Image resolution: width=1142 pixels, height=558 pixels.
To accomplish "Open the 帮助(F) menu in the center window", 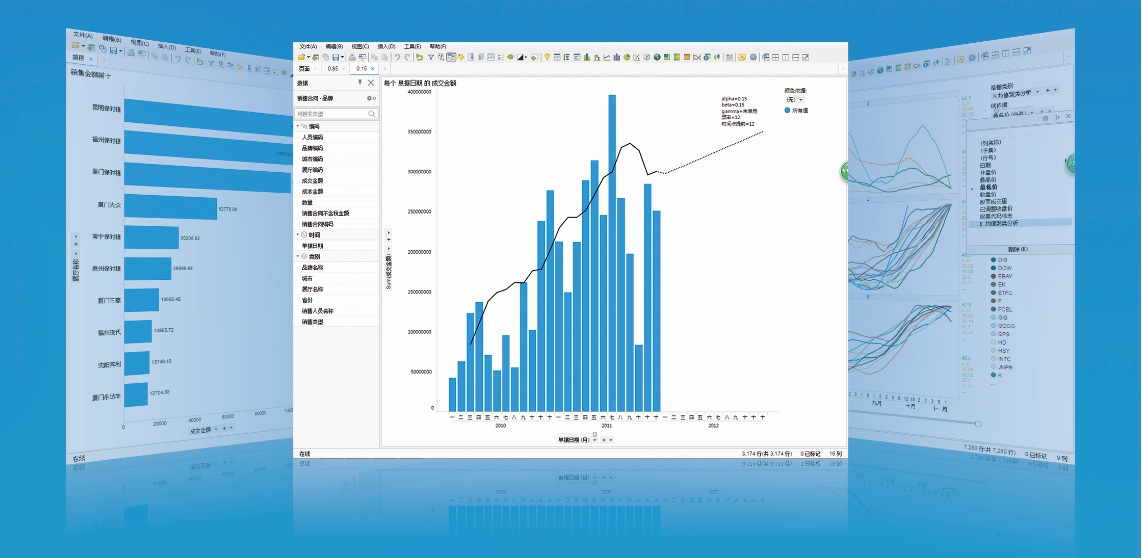I will point(437,46).
